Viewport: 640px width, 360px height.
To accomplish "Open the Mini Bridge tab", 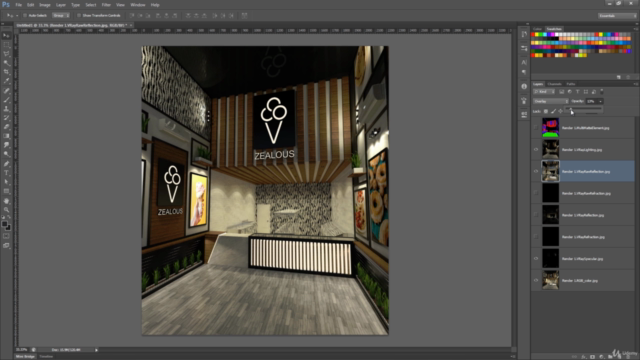I will tap(25, 356).
